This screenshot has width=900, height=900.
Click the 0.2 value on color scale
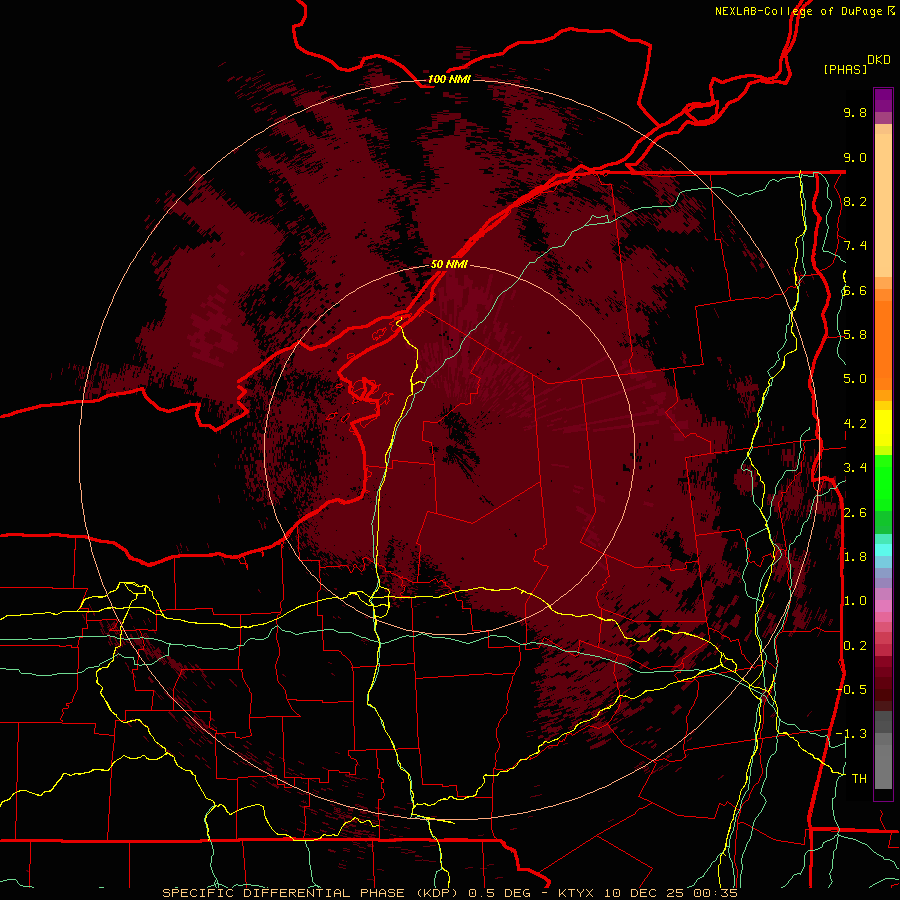855,646
